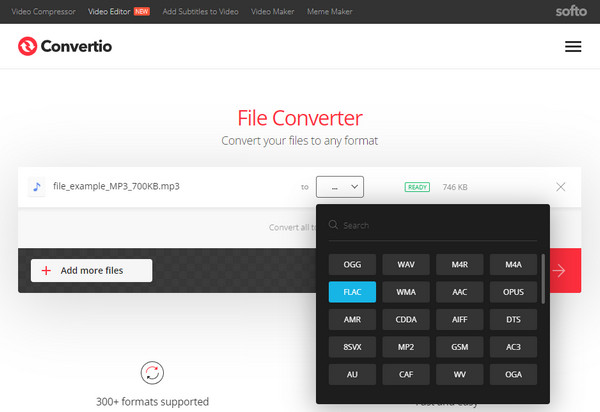The height and width of the screenshot is (412, 600).
Task: Open Add Subtitles to Video menu item
Action: point(201,11)
